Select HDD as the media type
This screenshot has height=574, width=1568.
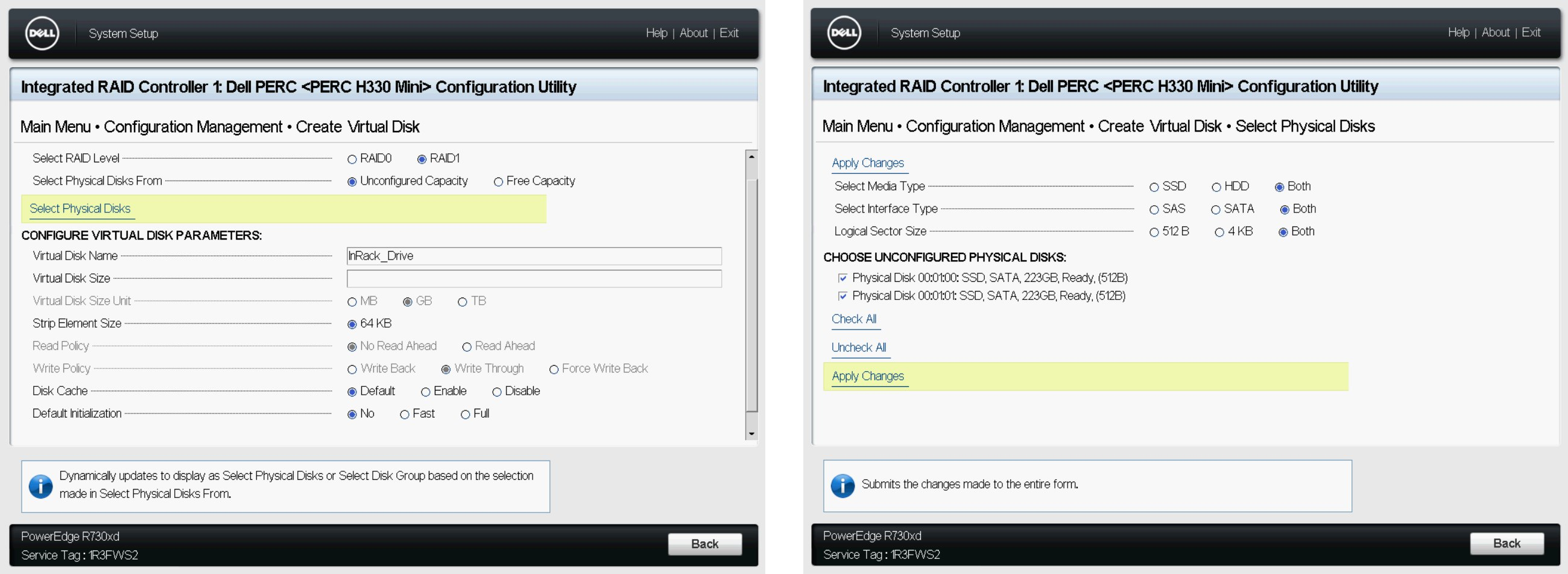[1216, 188]
